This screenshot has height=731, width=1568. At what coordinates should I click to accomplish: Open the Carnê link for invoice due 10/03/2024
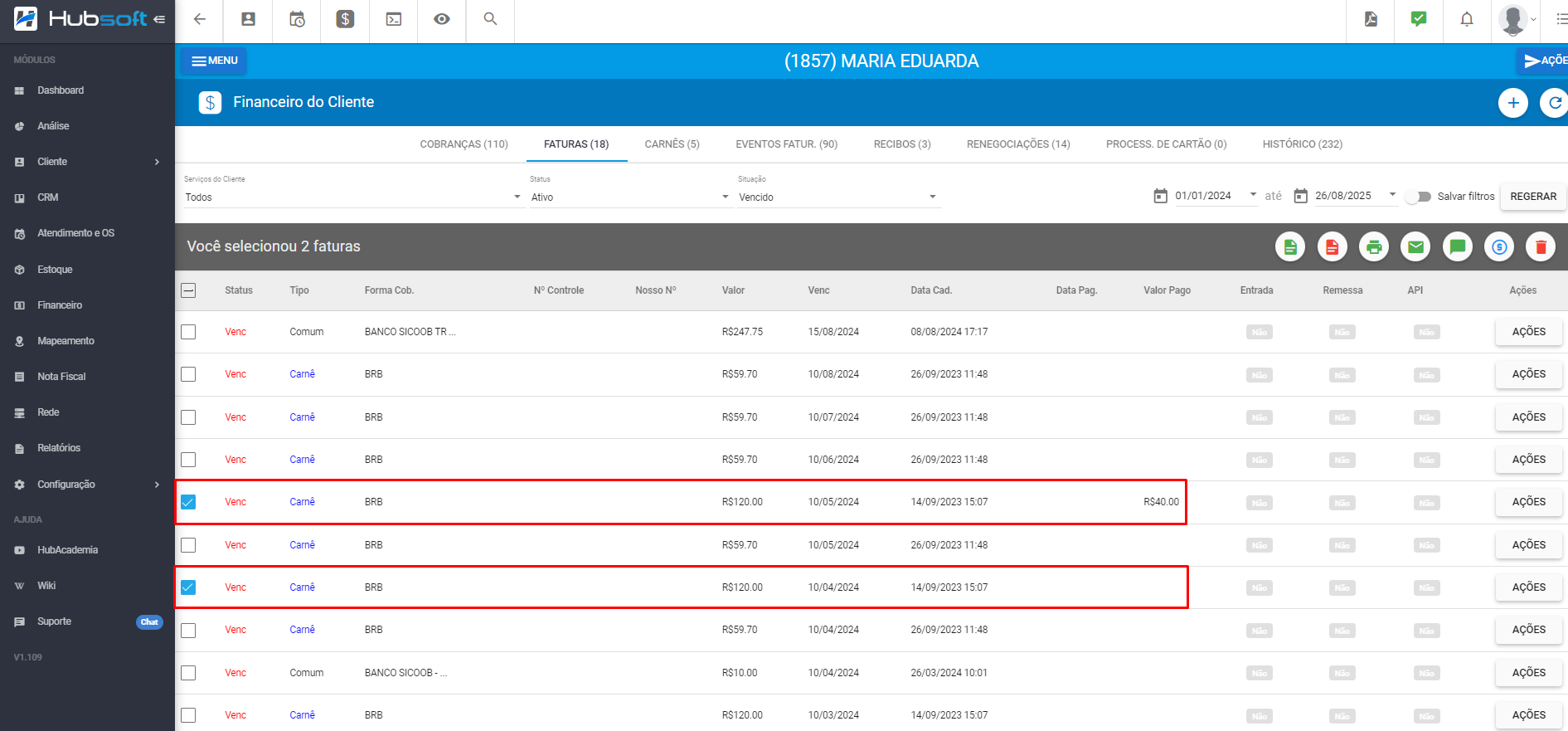click(302, 715)
